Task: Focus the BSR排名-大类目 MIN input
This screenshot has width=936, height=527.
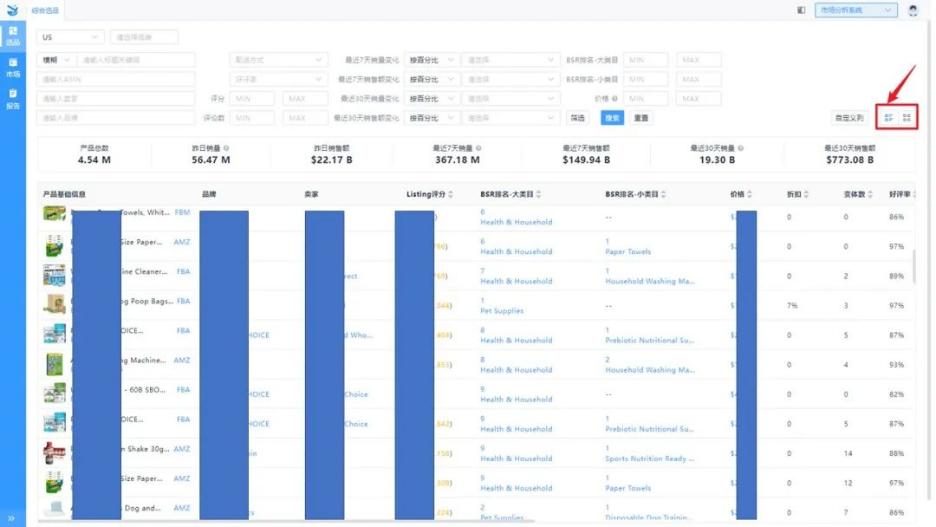Action: (x=646, y=60)
